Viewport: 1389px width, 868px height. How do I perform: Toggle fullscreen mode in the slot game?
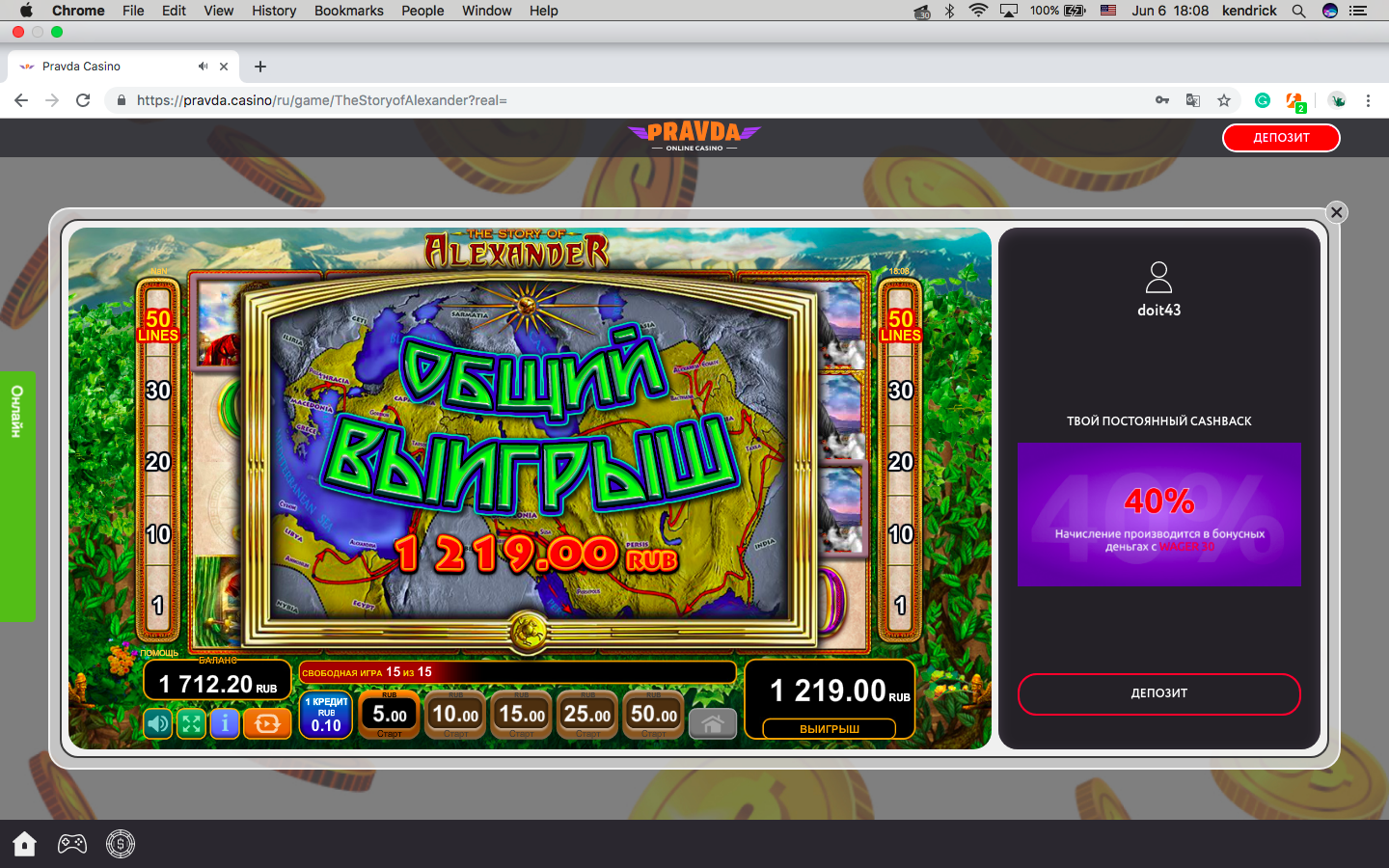click(191, 723)
